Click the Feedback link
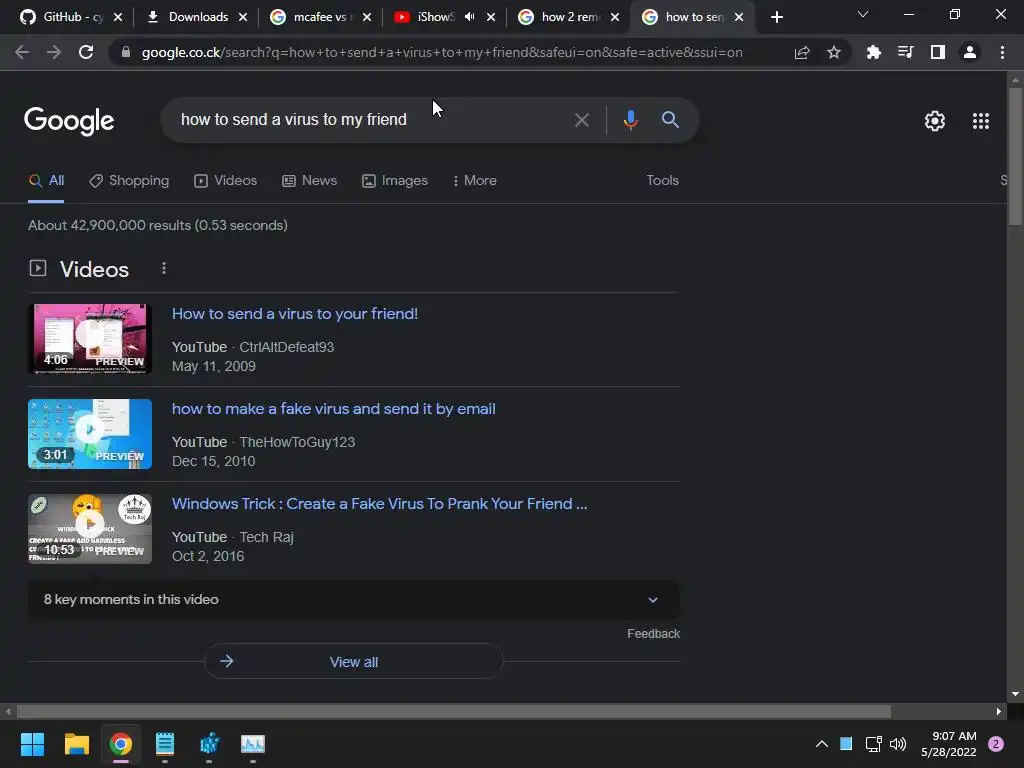 point(653,633)
